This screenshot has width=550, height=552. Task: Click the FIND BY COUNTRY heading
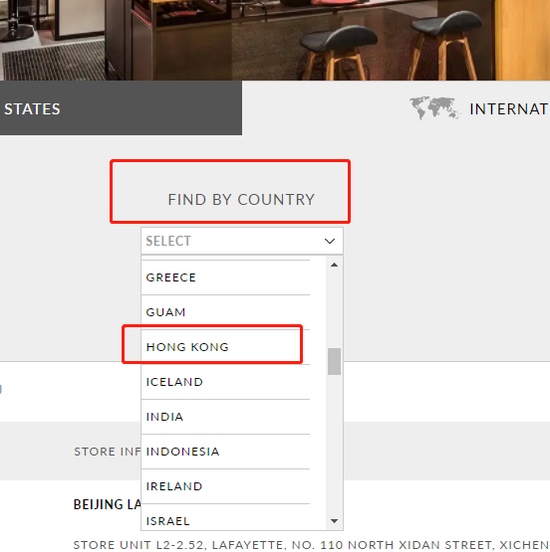[x=241, y=200]
